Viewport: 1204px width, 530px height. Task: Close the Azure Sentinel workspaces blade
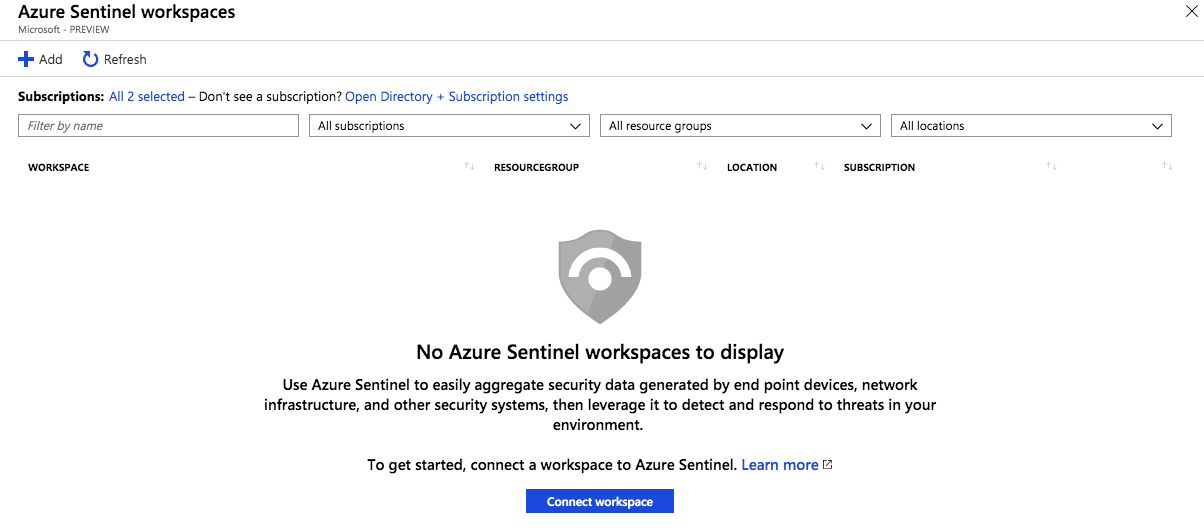(1190, 11)
